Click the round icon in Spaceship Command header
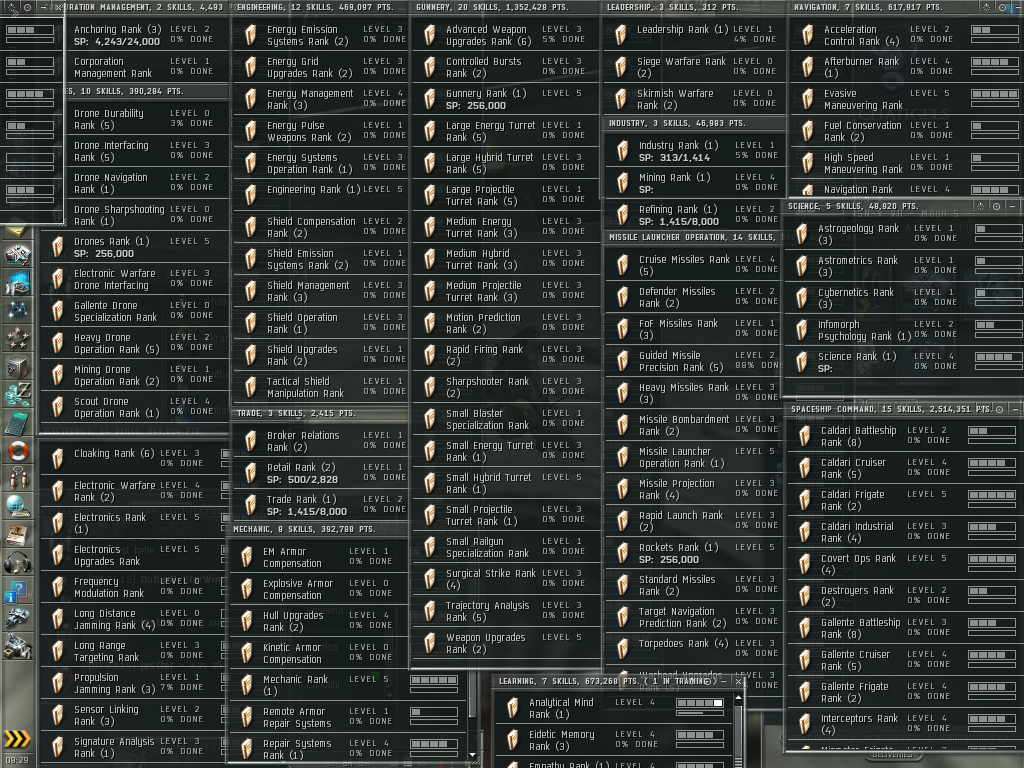 (x=999, y=409)
